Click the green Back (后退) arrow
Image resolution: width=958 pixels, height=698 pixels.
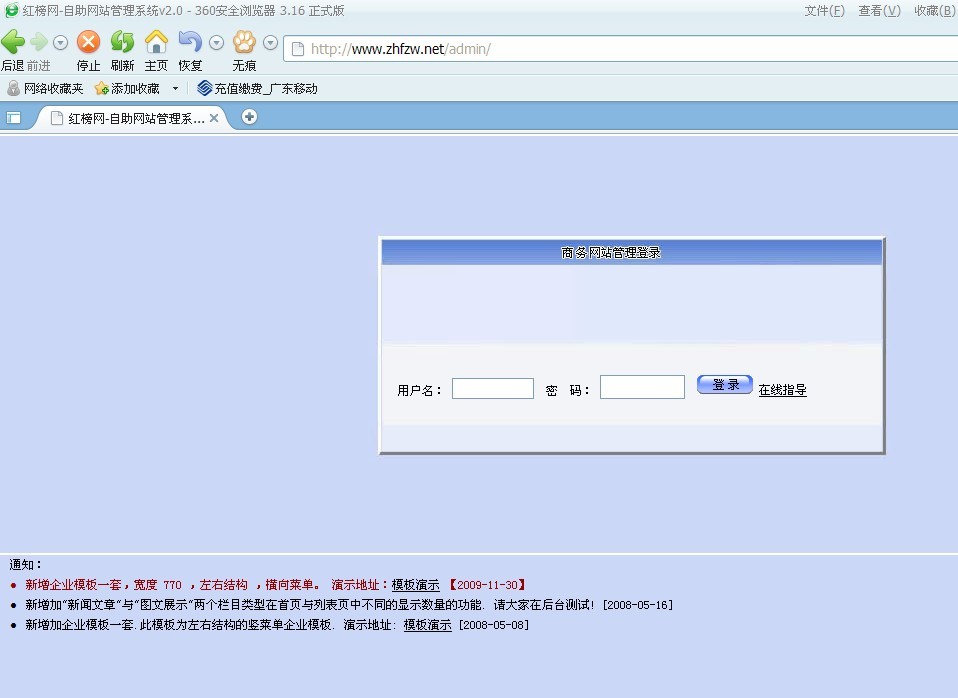click(x=13, y=42)
